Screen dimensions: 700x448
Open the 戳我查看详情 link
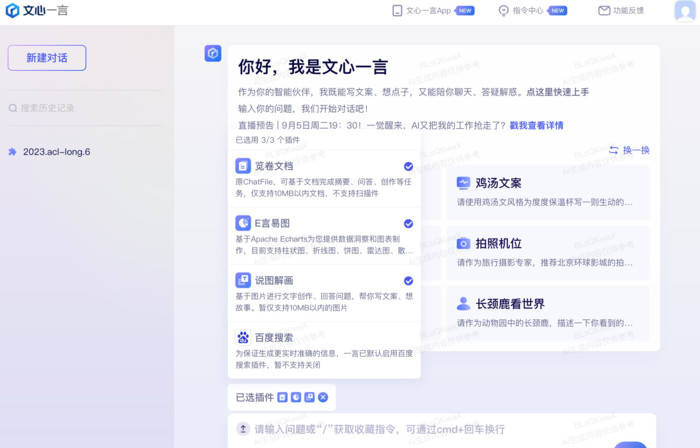click(x=536, y=125)
